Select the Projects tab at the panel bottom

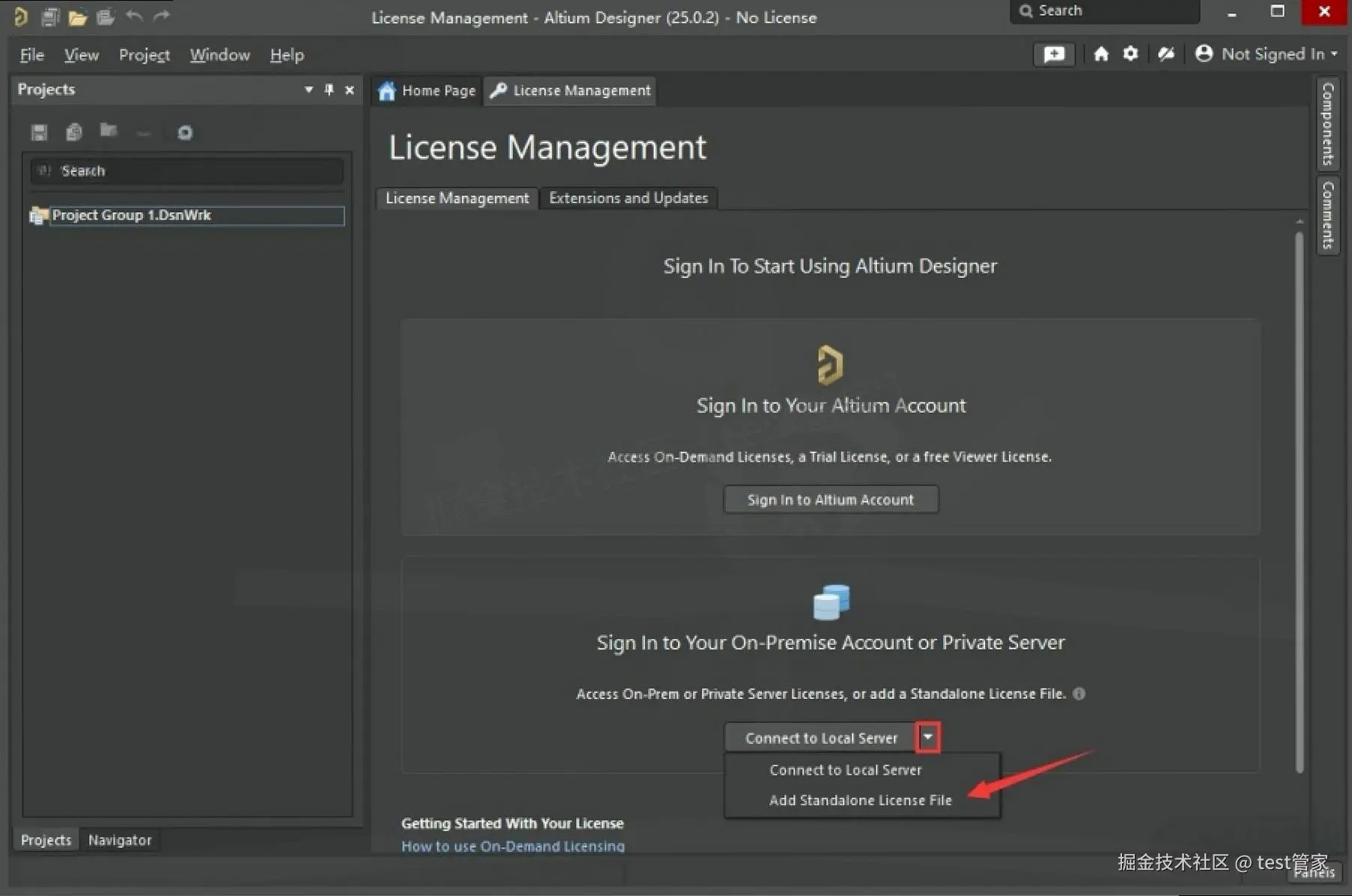click(x=46, y=840)
